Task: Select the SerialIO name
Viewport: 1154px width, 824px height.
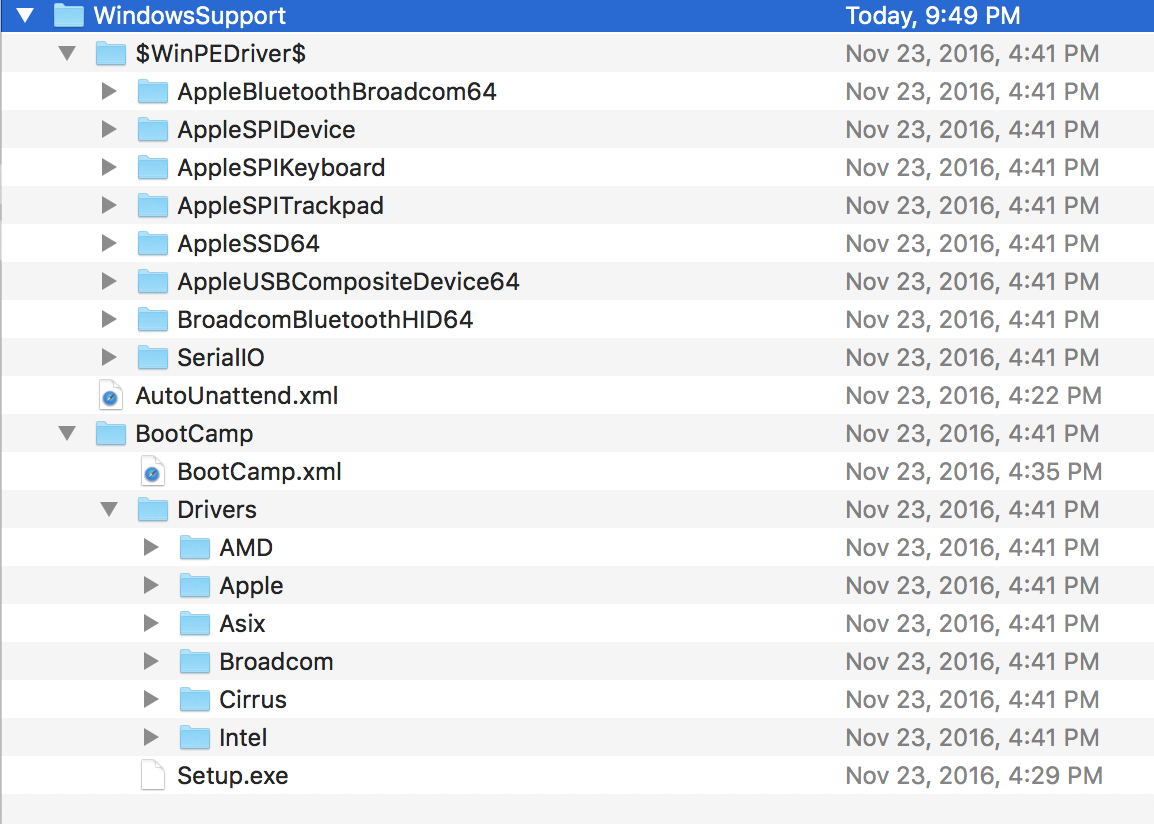Action: point(221,358)
